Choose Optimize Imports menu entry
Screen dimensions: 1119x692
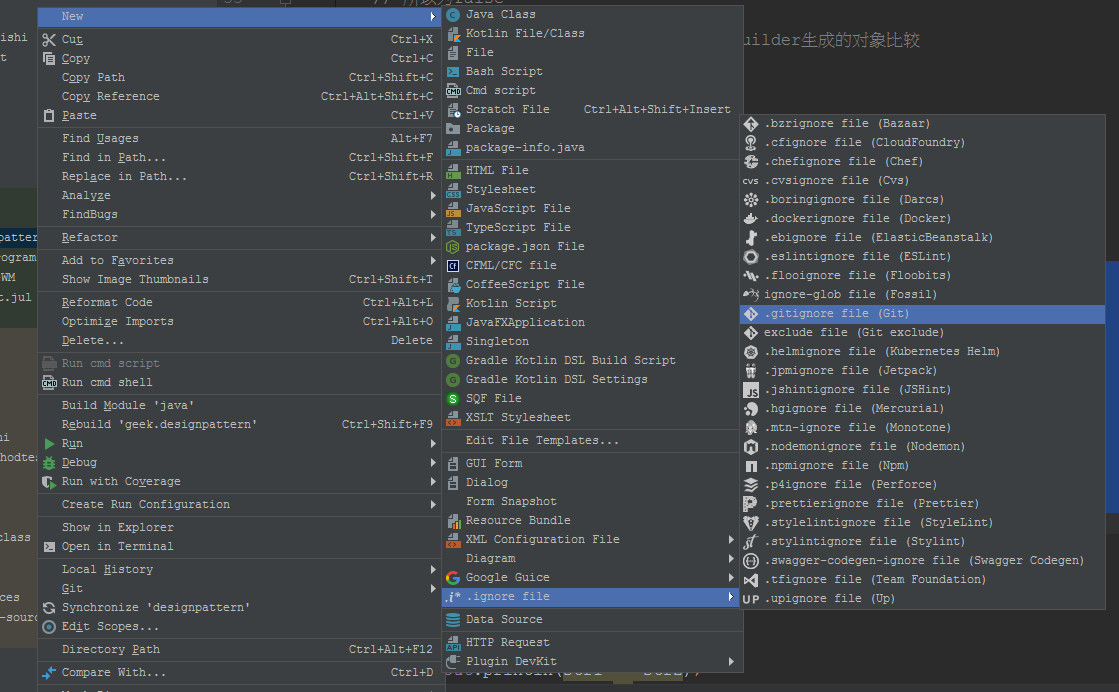(x=239, y=322)
